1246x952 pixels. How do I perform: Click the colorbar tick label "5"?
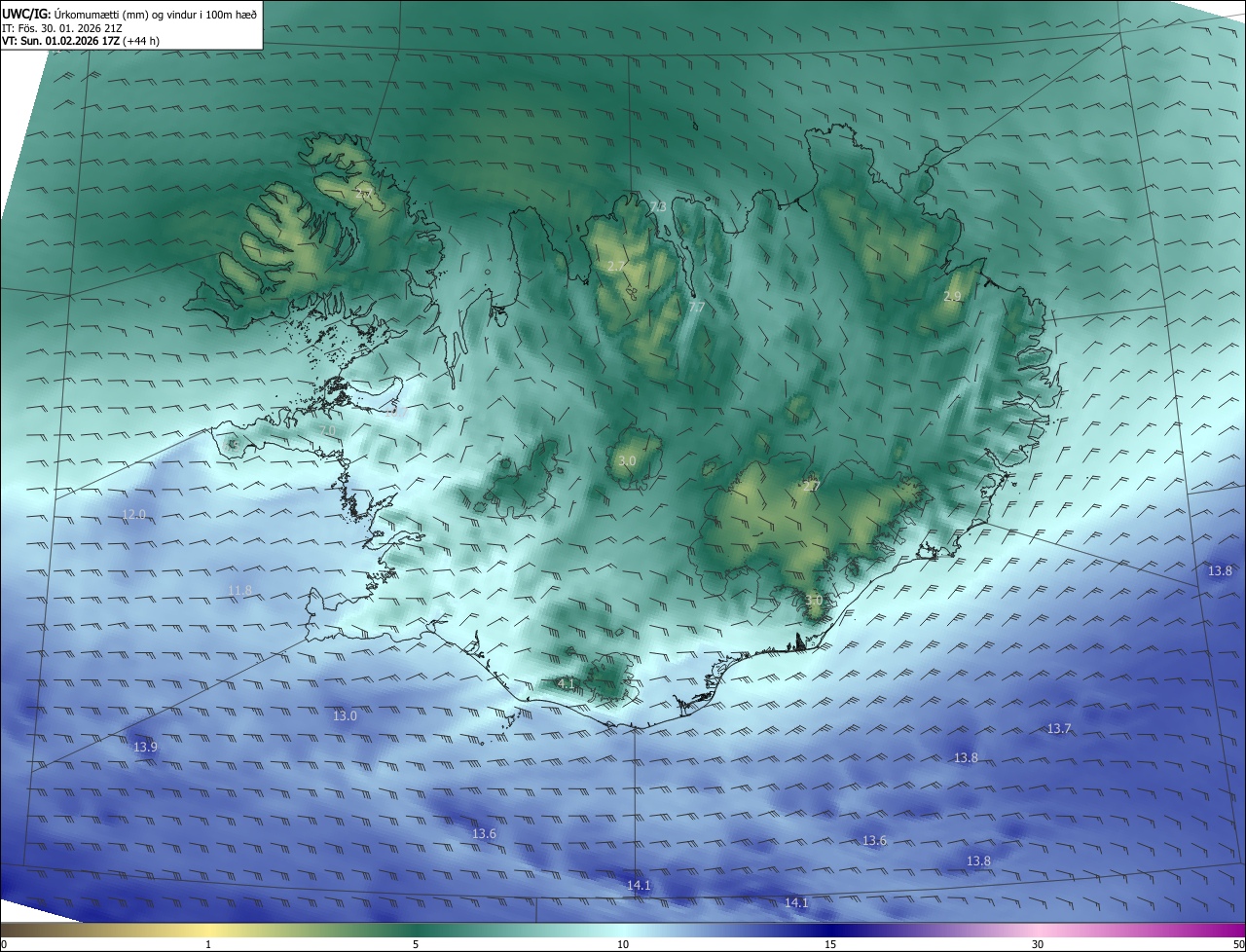[416, 944]
